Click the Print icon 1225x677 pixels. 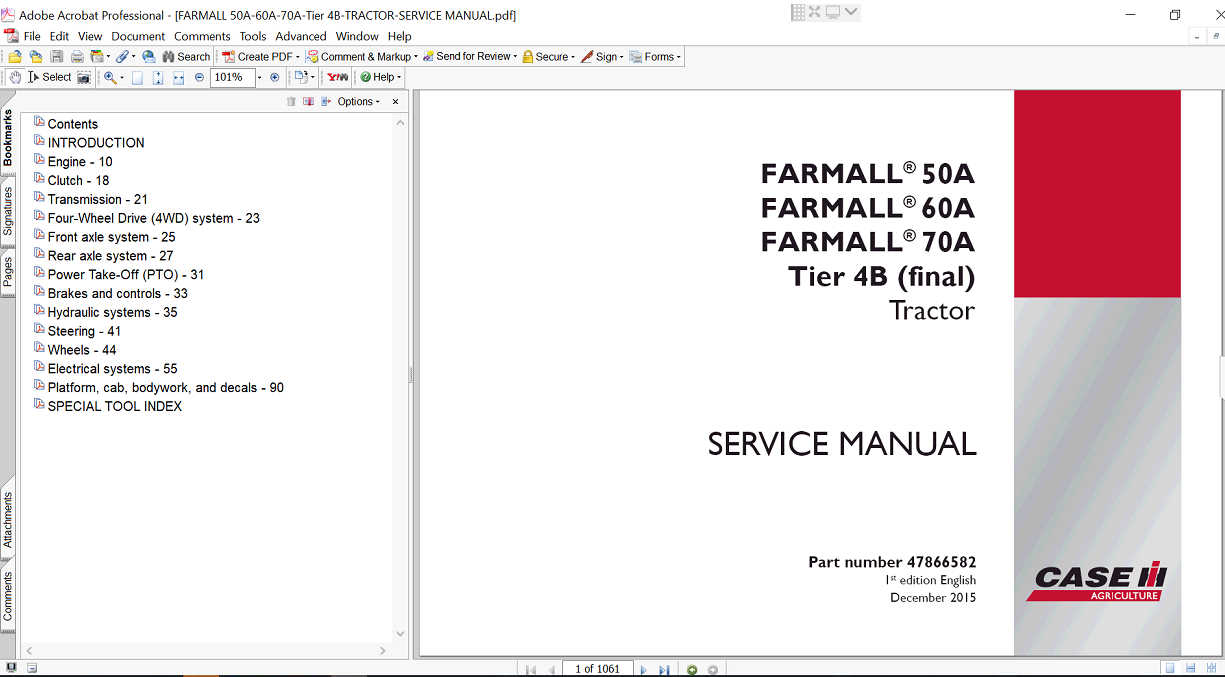78,56
